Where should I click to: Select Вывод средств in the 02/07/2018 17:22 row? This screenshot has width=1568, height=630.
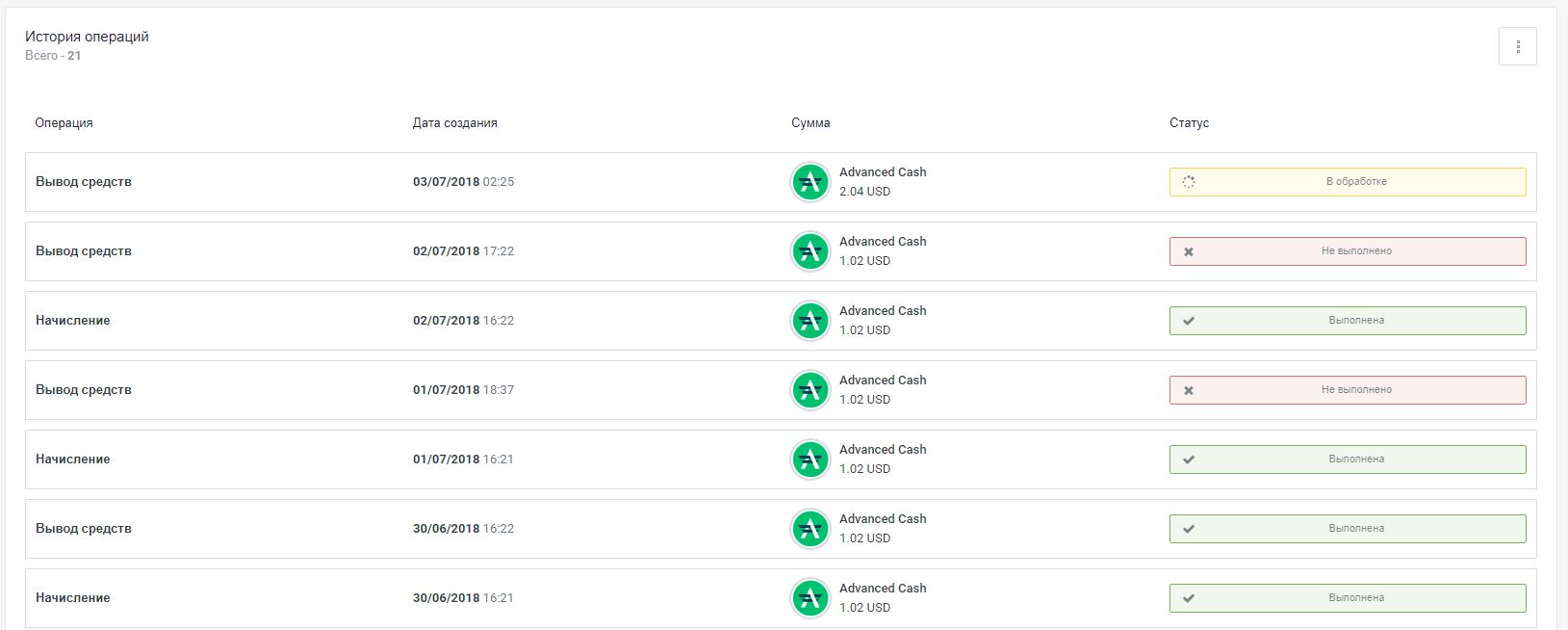point(84,251)
